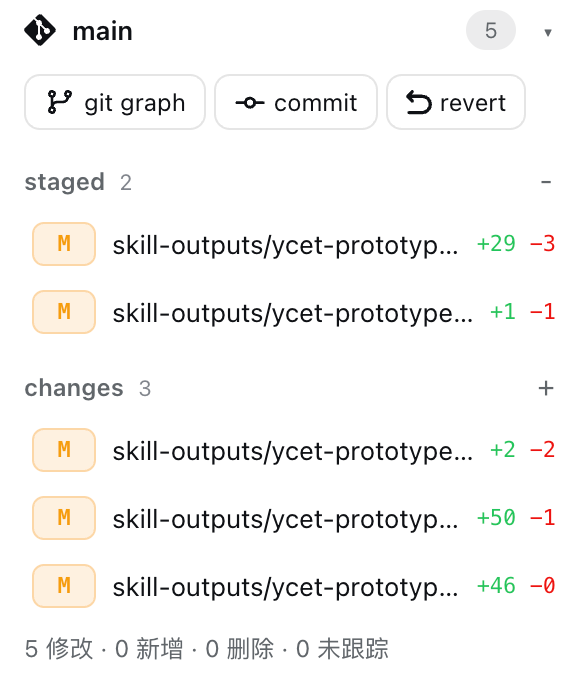Click the revert button with undo arrow
572x684 pixels.
click(x=456, y=102)
